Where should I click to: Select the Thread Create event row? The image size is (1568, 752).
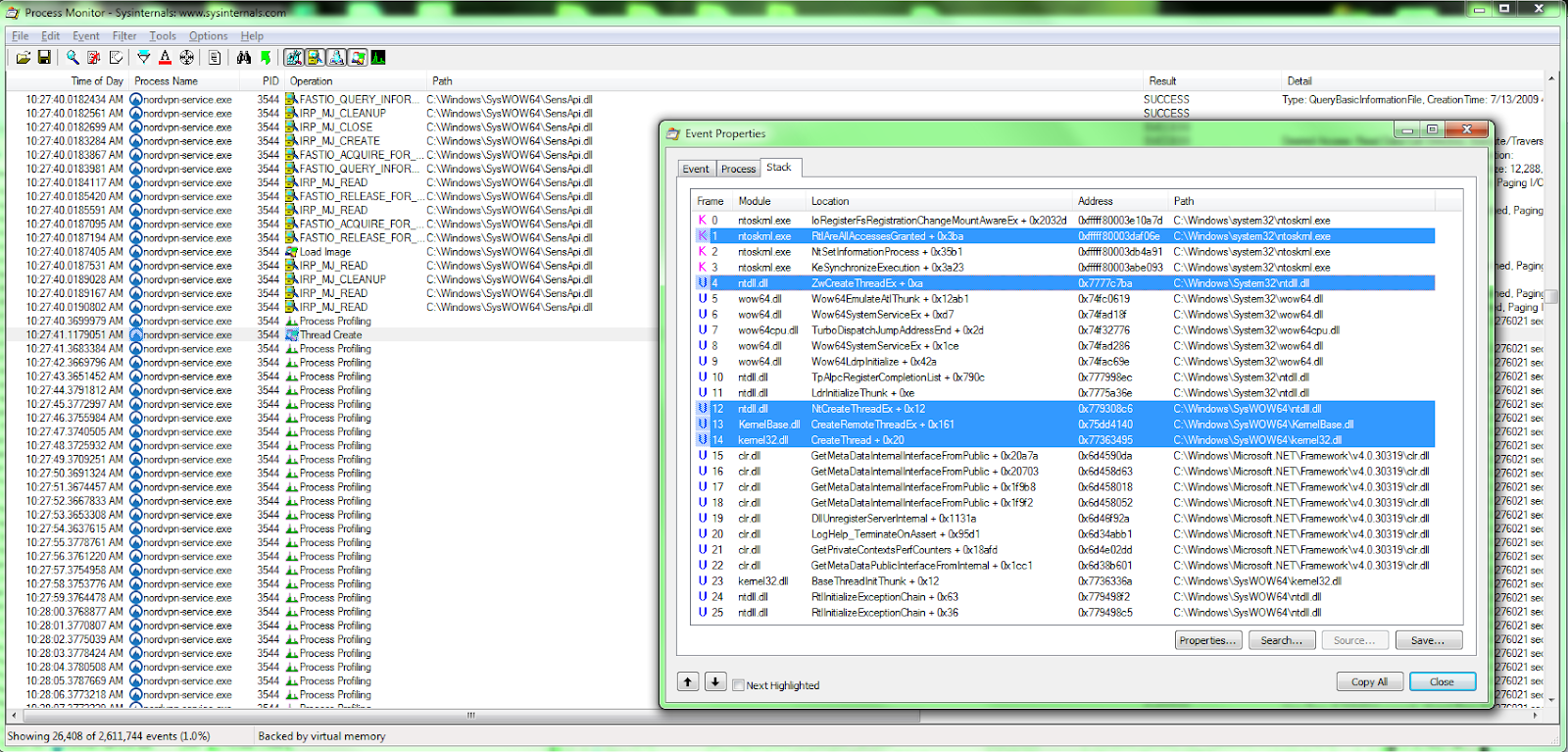(333, 334)
